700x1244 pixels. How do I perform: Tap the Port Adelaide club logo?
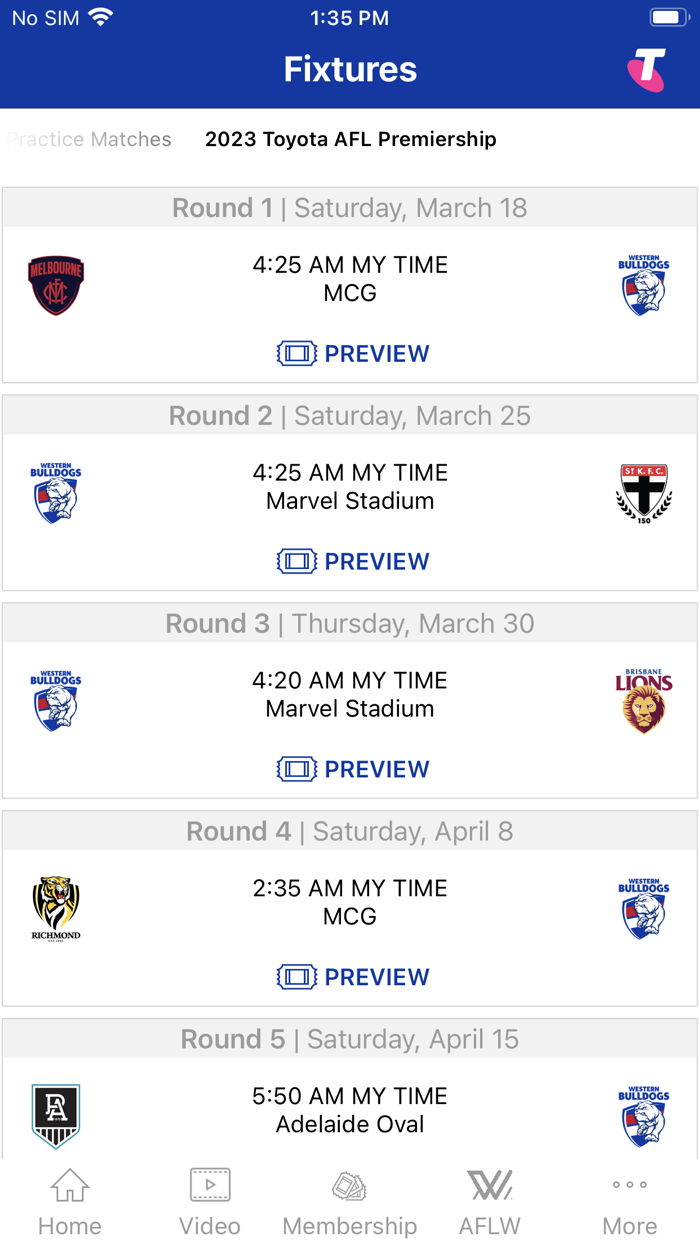[56, 1116]
